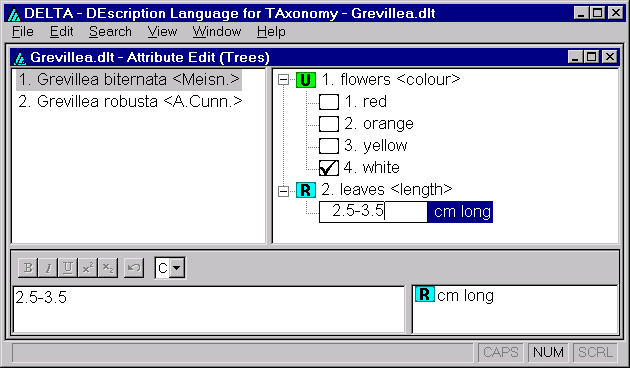Click the 2.5-3.5 value field in tree
630x368 pixels.
[373, 212]
